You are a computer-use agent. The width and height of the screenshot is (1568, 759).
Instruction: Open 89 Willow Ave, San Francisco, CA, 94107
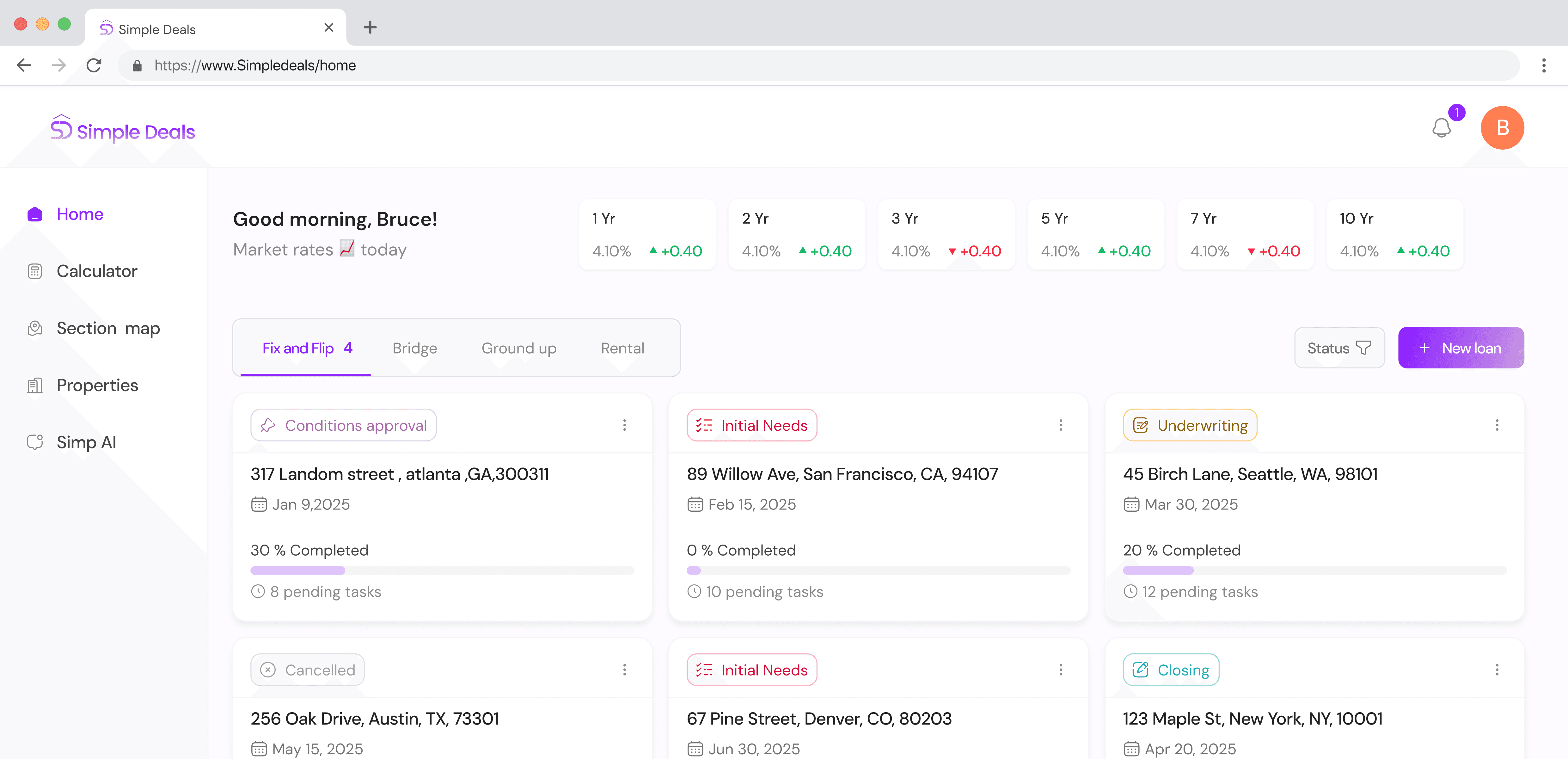[x=842, y=474]
